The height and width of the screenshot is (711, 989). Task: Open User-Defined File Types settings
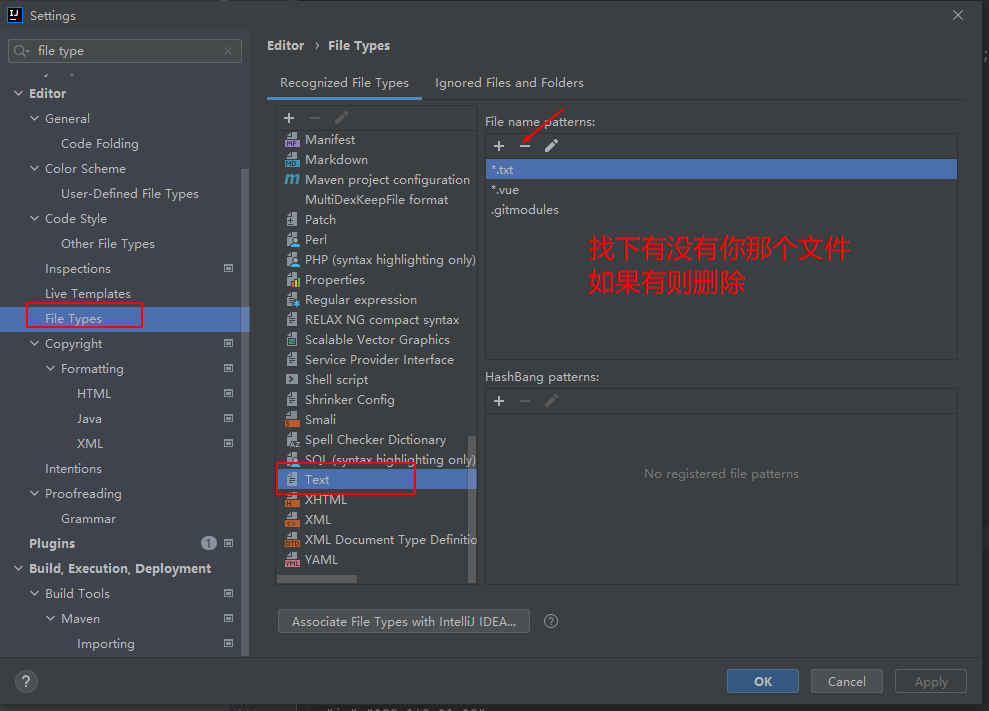[130, 194]
